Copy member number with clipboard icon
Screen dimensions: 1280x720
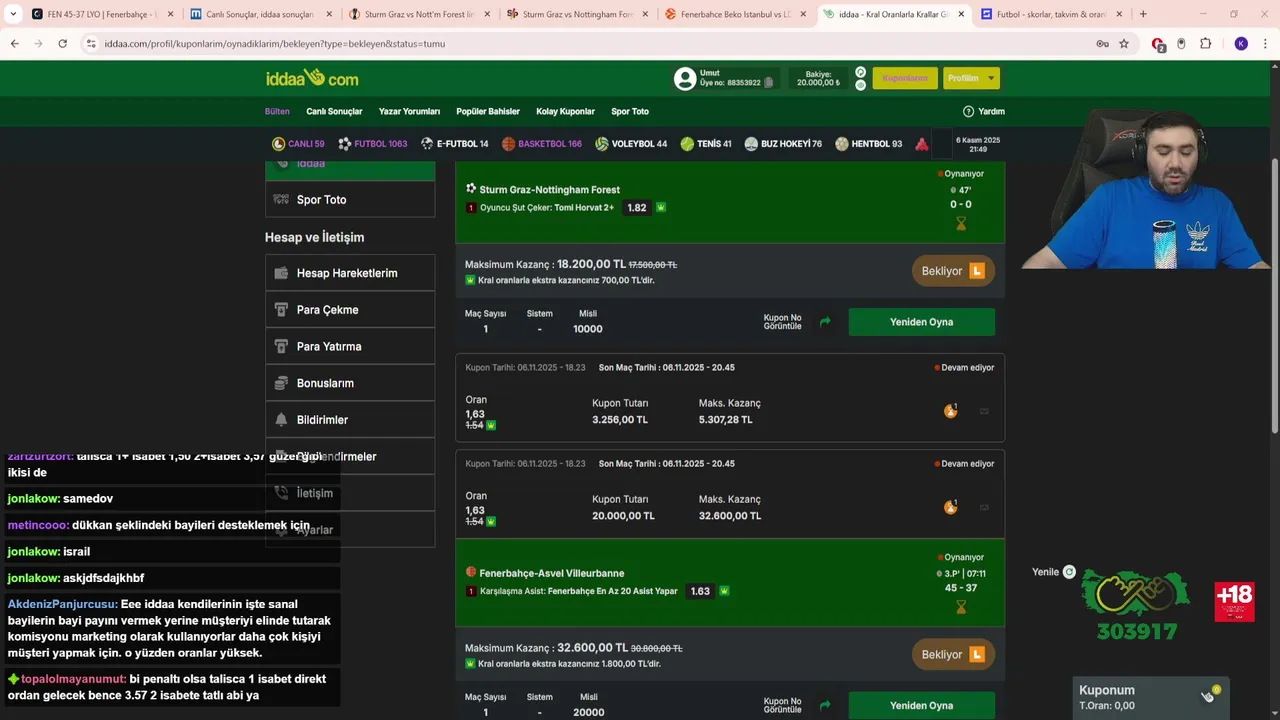(768, 83)
